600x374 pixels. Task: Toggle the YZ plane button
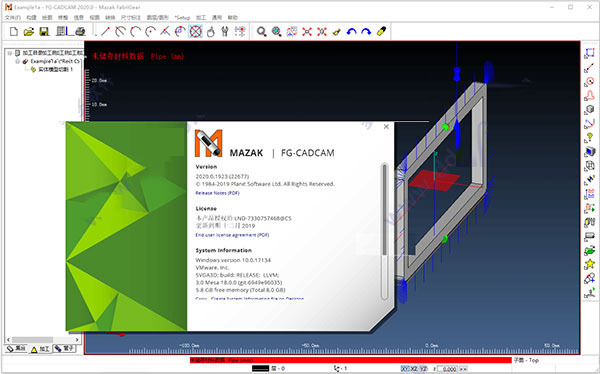pos(423,369)
